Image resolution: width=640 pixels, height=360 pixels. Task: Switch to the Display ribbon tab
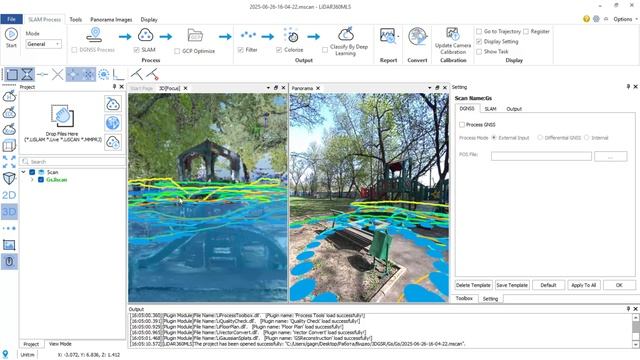[149, 20]
